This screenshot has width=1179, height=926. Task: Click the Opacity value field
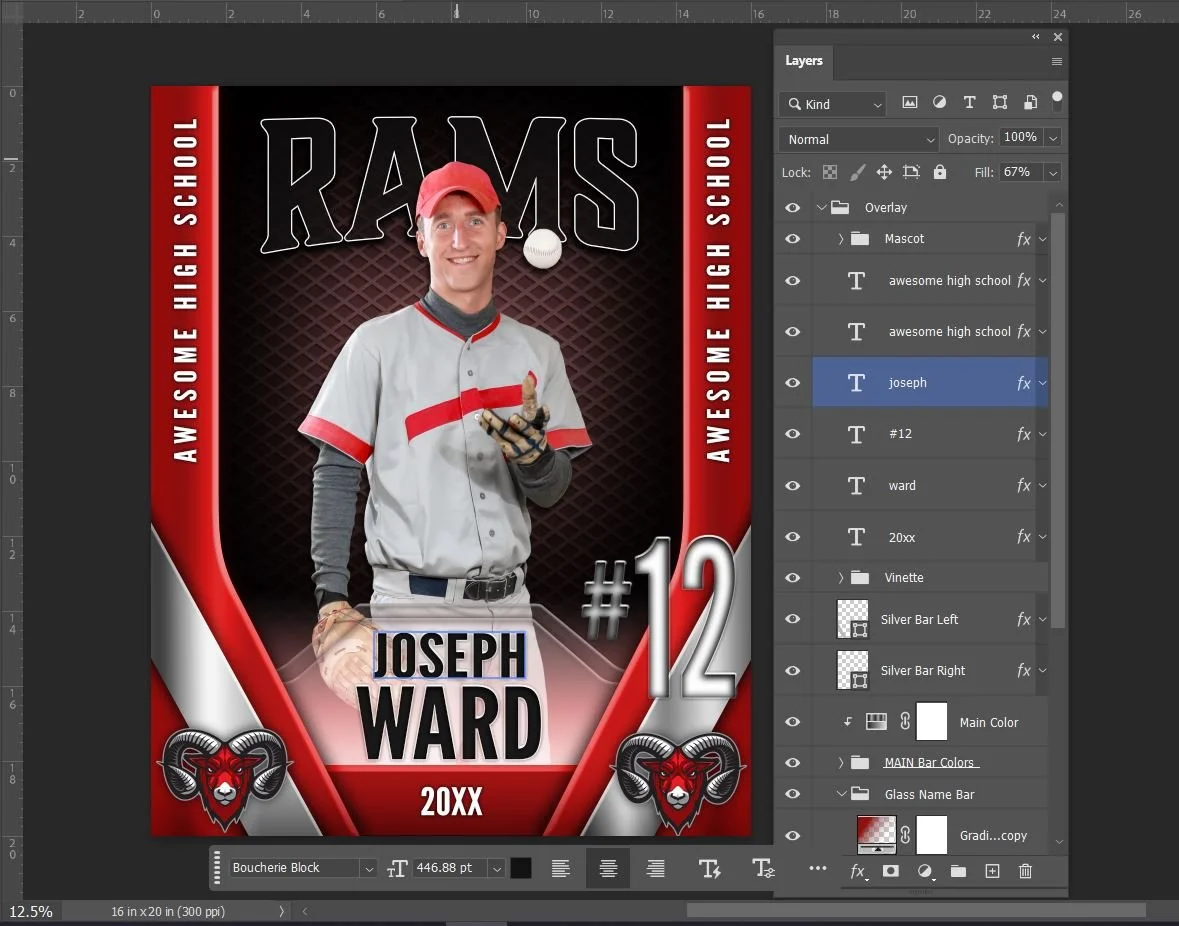coord(1021,138)
